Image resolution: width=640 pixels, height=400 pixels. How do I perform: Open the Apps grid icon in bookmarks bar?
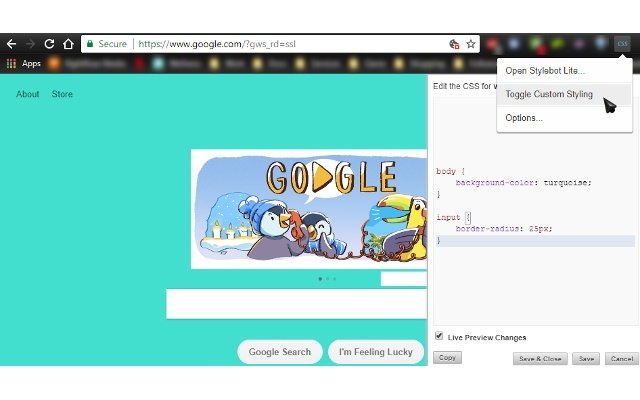[11, 64]
